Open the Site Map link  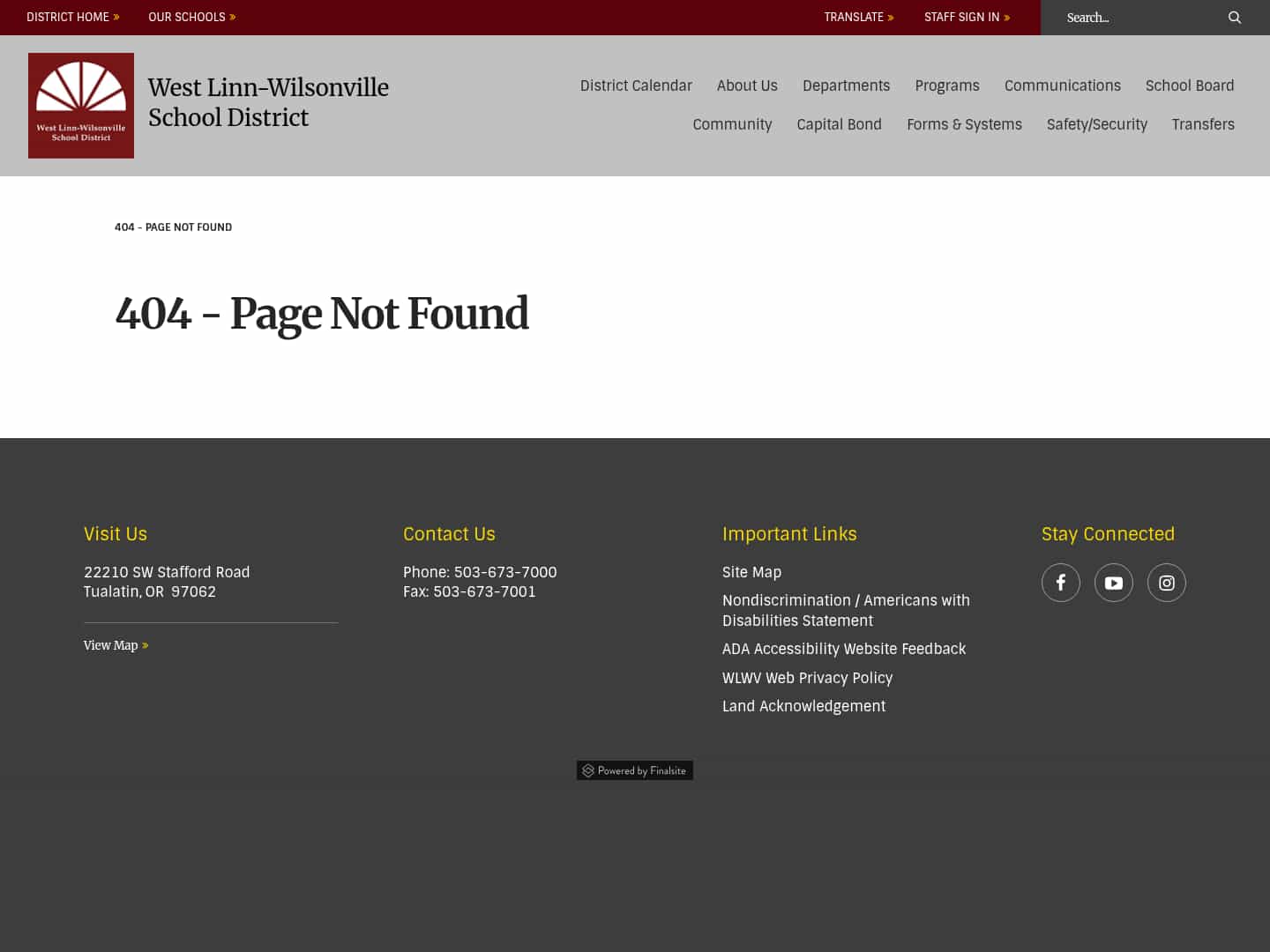[x=751, y=572]
